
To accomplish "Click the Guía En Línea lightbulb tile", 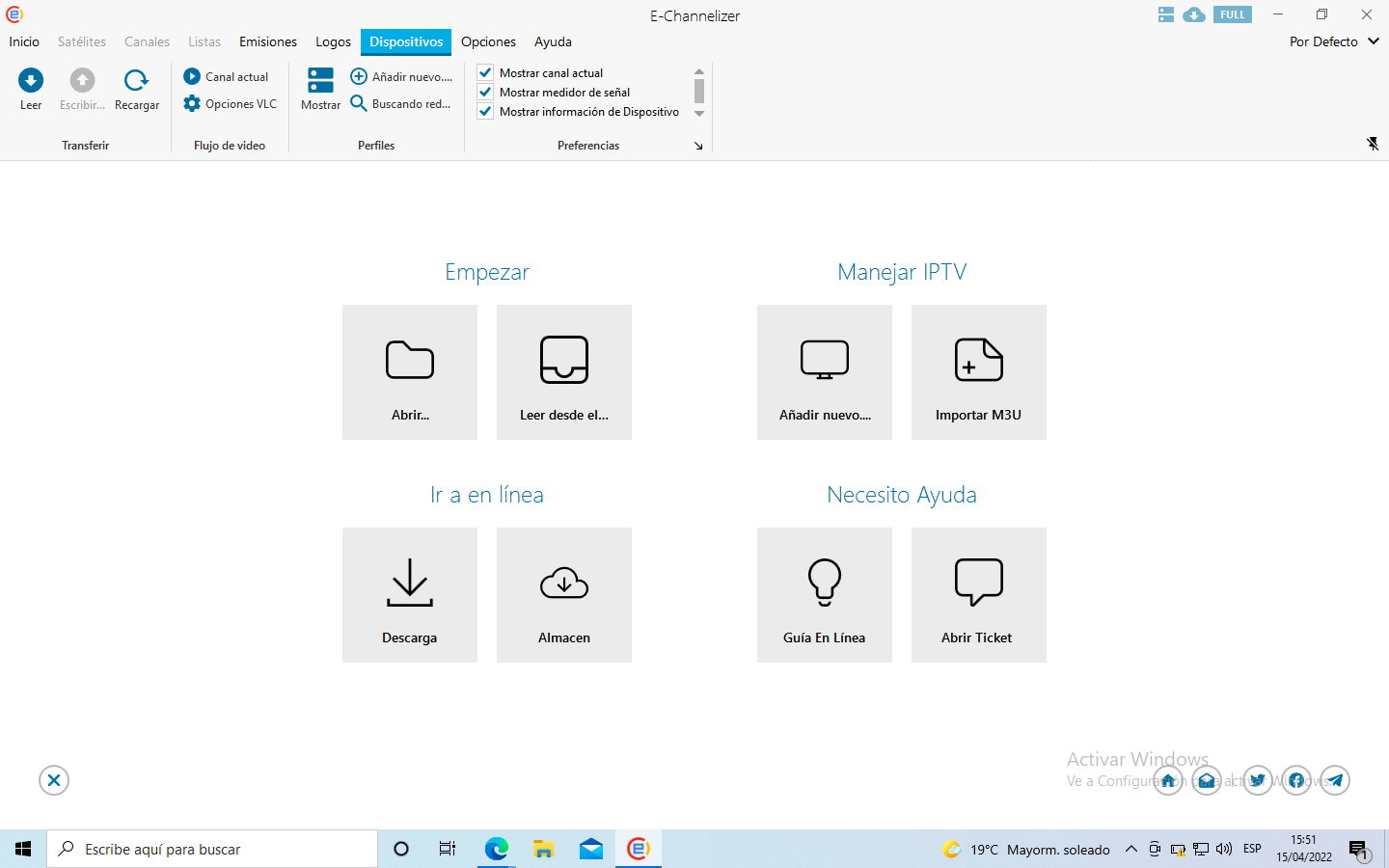I will [825, 595].
